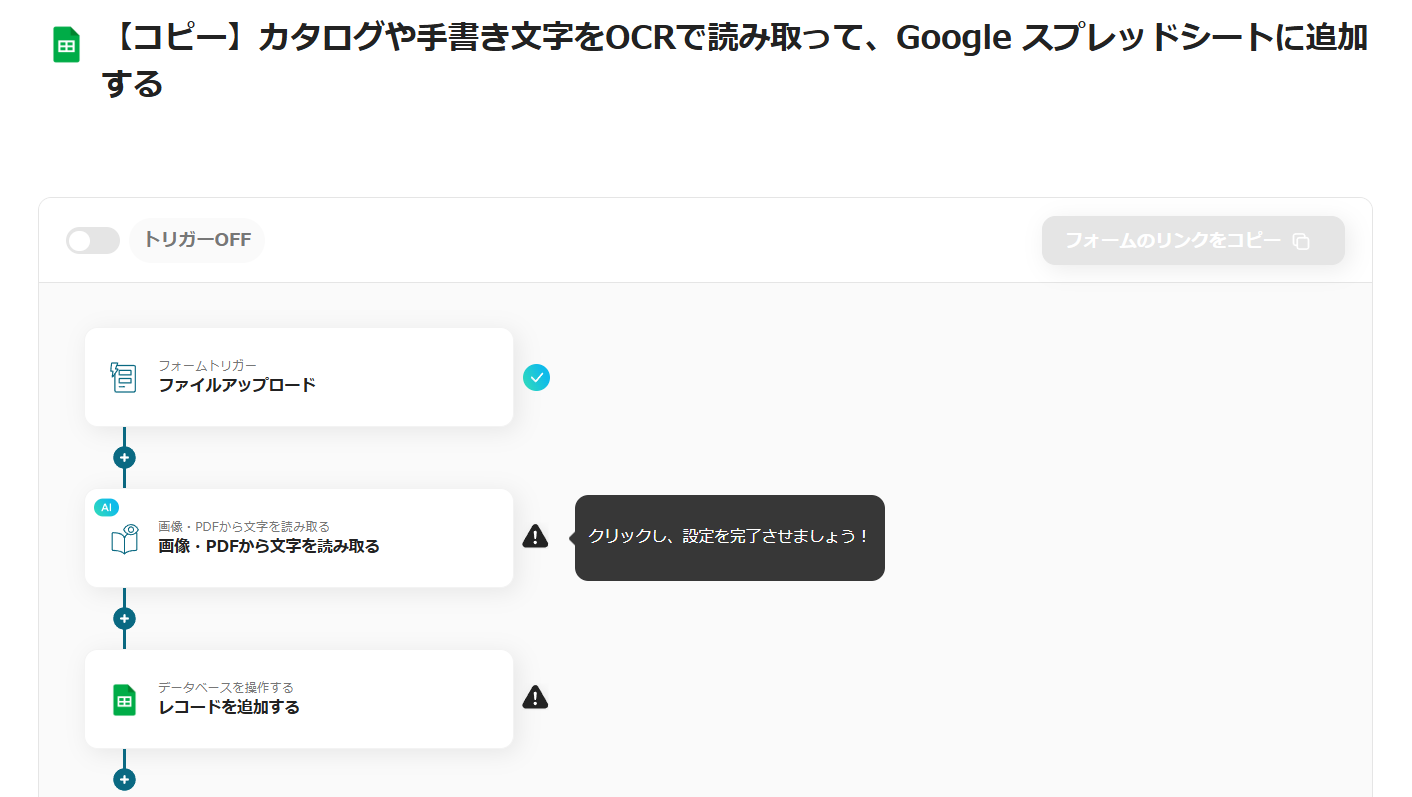The image size is (1412, 797).
Task: Open the 画像・PDFから文字を読み取る step
Action: (299, 538)
